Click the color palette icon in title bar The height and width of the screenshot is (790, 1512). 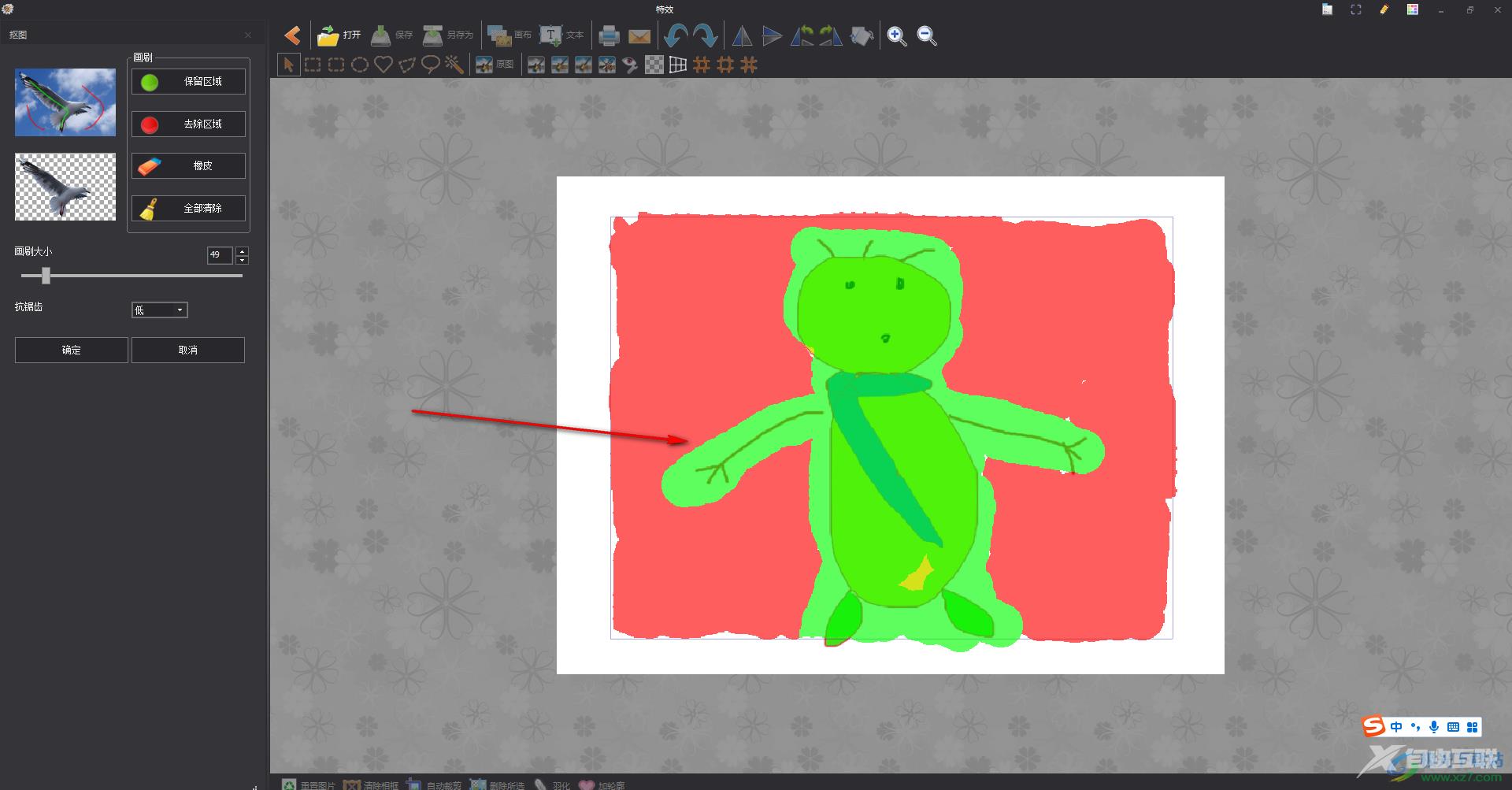click(1413, 10)
